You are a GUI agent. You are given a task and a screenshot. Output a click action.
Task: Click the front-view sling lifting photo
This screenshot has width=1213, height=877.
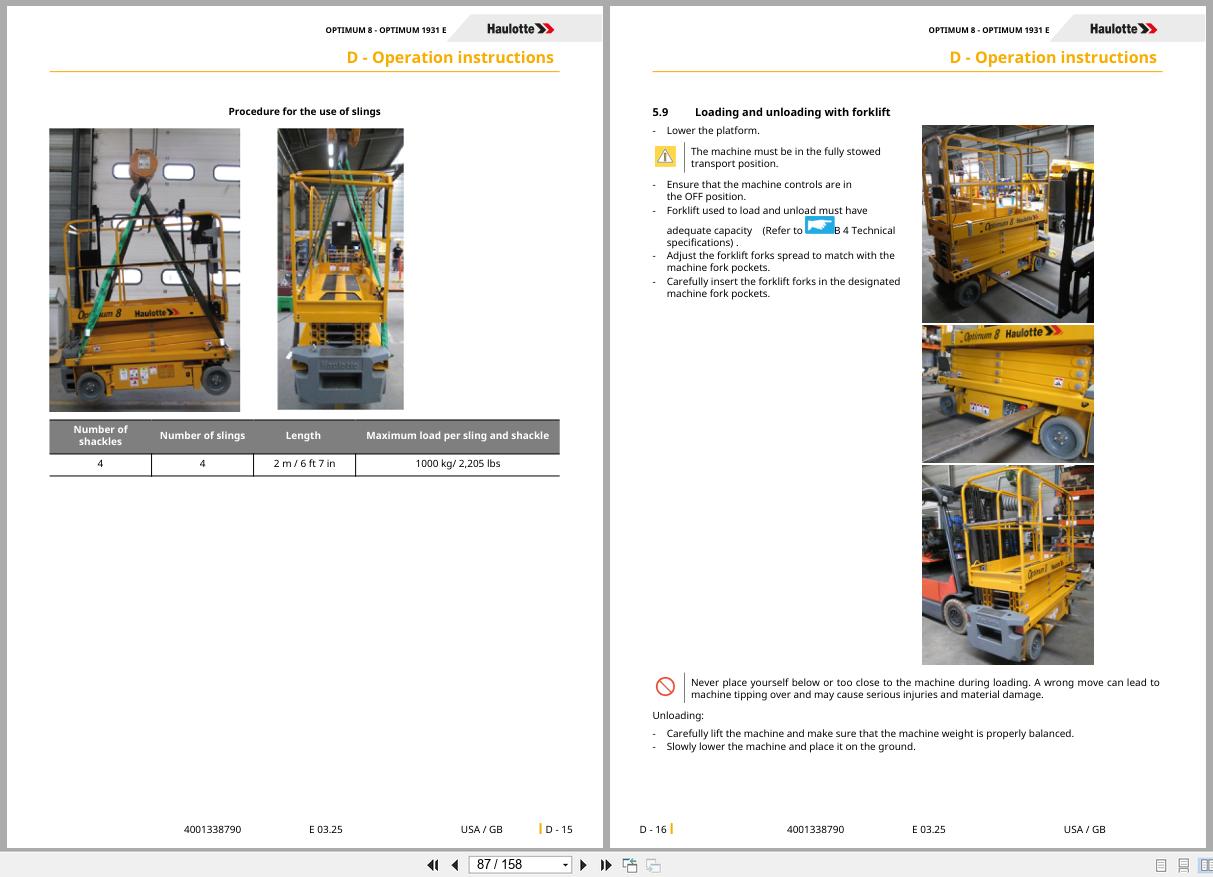point(145,270)
